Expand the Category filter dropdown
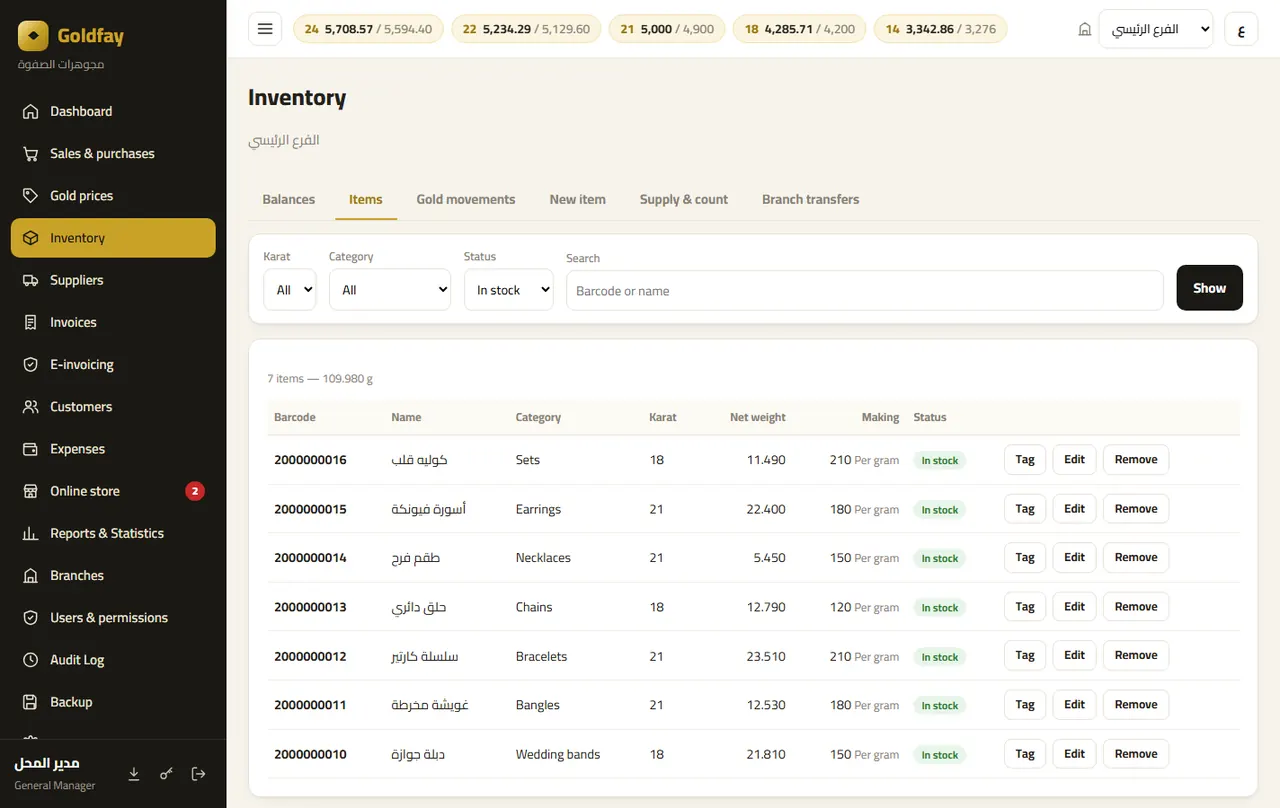The height and width of the screenshot is (808, 1280). click(390, 290)
